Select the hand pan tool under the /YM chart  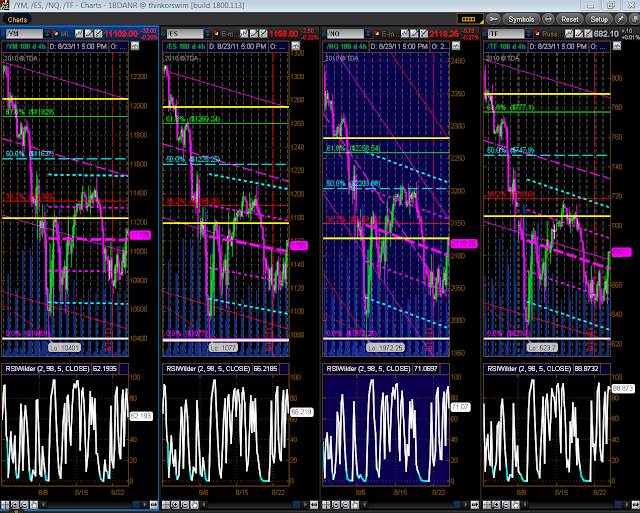pyautogui.click(x=34, y=505)
